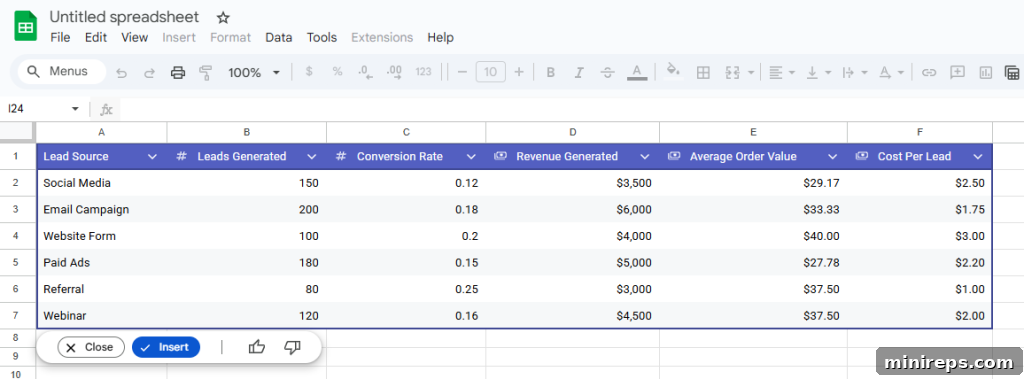Open the fill color picker
Image resolution: width=1024 pixels, height=379 pixels.
pos(673,71)
